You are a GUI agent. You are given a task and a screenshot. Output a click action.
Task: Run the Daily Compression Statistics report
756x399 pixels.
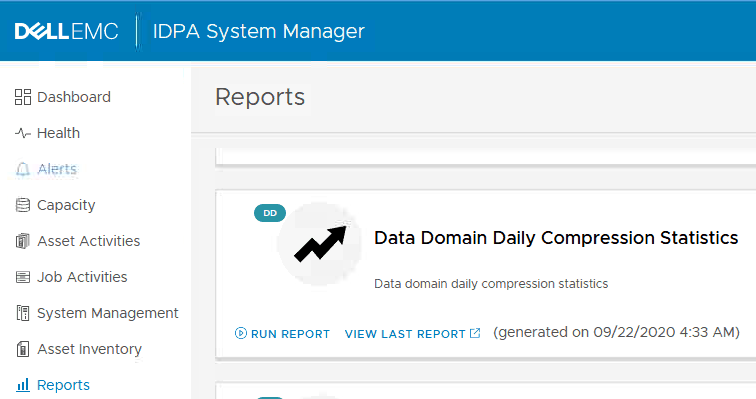282,333
